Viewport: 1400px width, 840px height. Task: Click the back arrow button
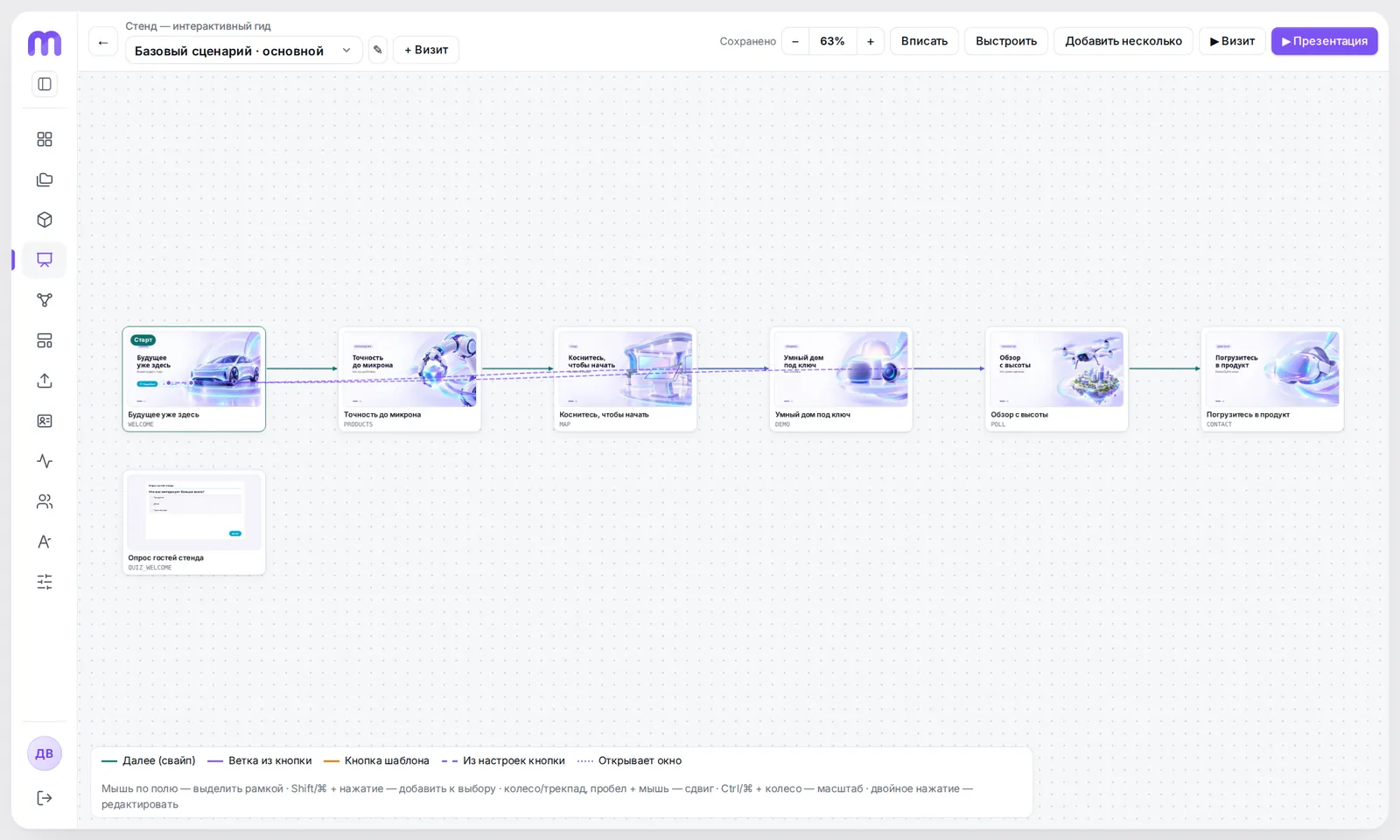click(x=103, y=42)
